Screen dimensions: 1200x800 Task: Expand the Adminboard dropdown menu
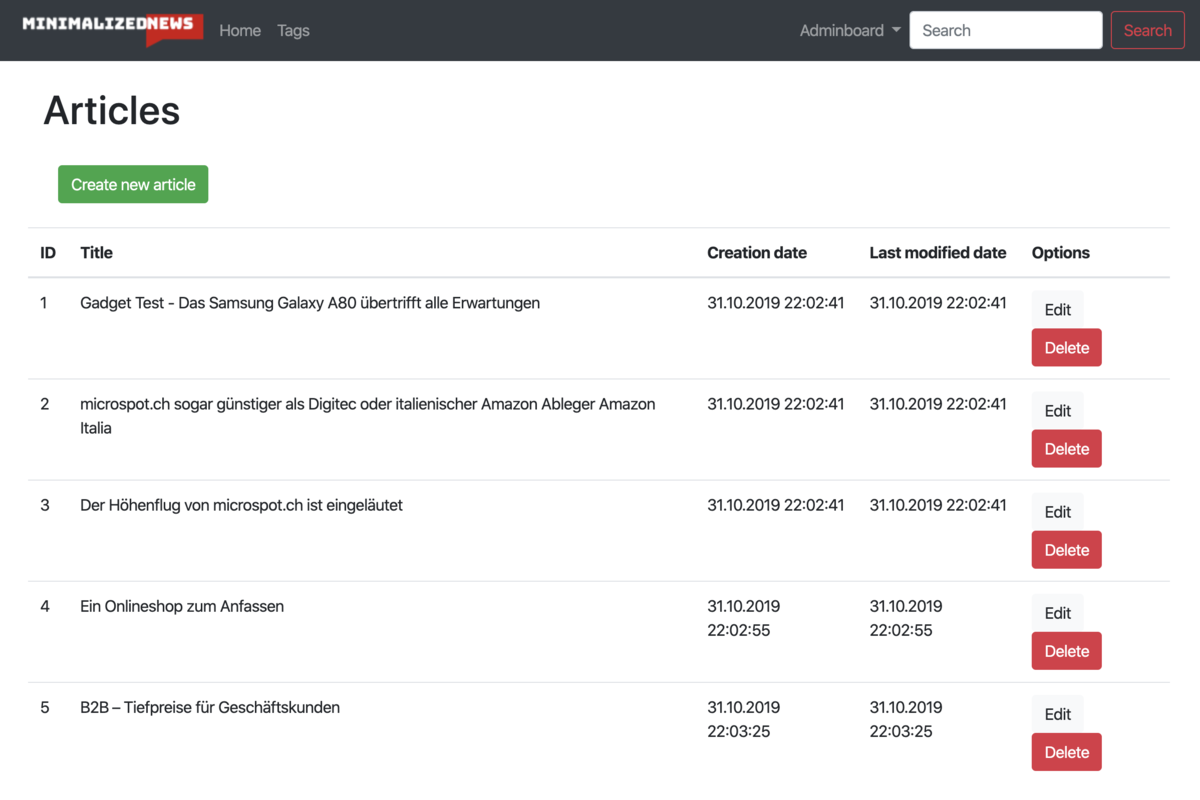[850, 30]
